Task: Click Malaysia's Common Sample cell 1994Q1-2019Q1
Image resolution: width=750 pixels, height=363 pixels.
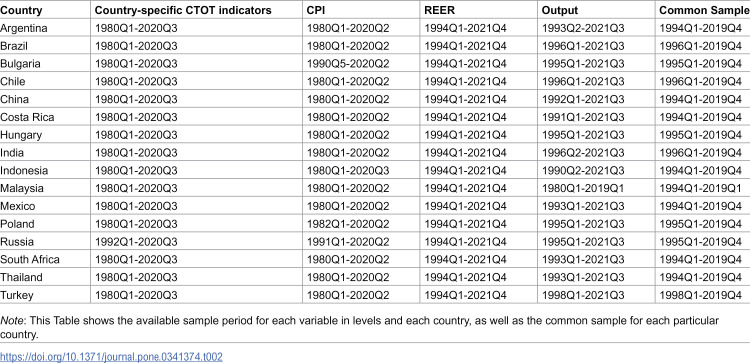Action: click(701, 188)
